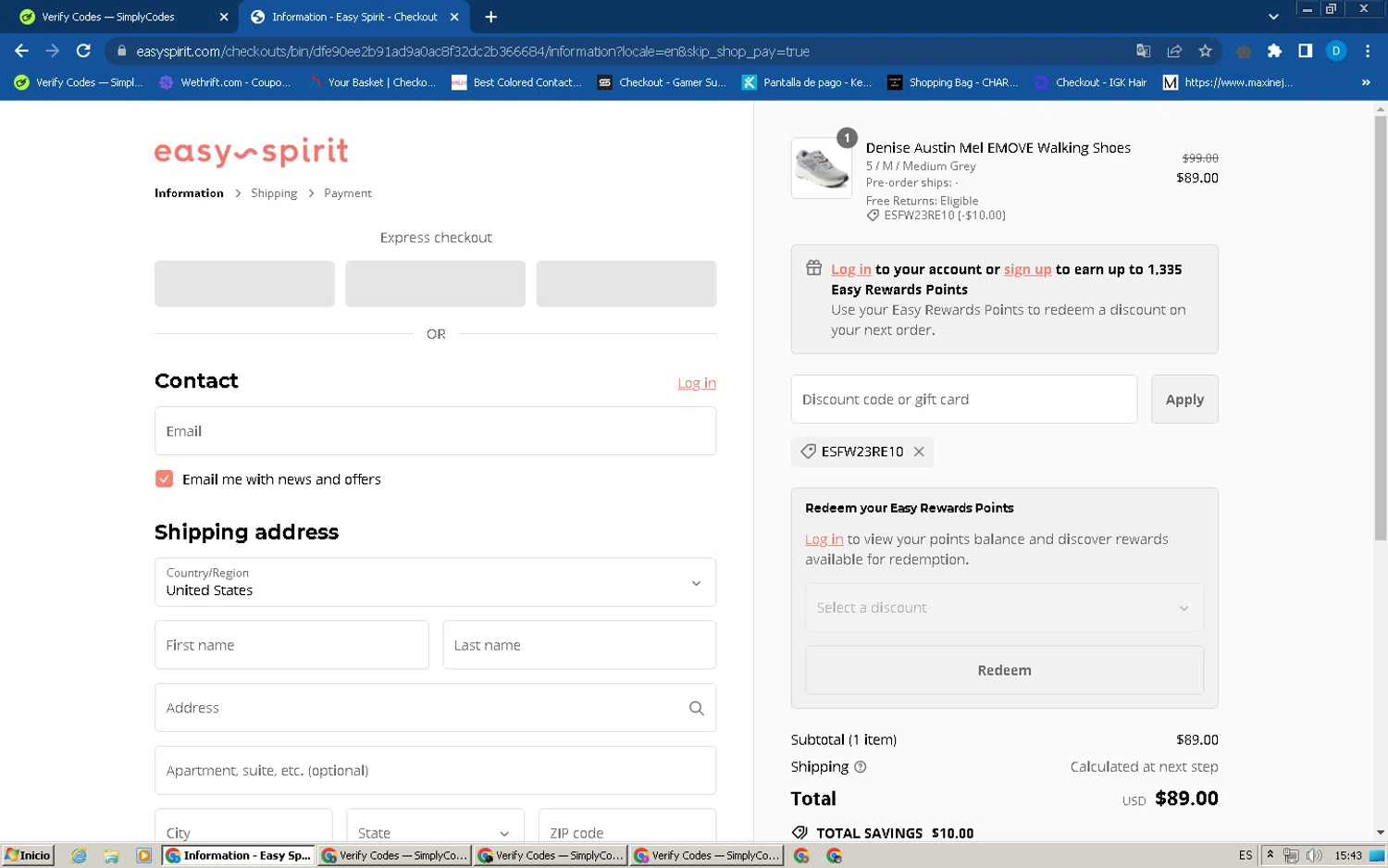
Task: Click the browser forward arrow
Action: (x=53, y=51)
